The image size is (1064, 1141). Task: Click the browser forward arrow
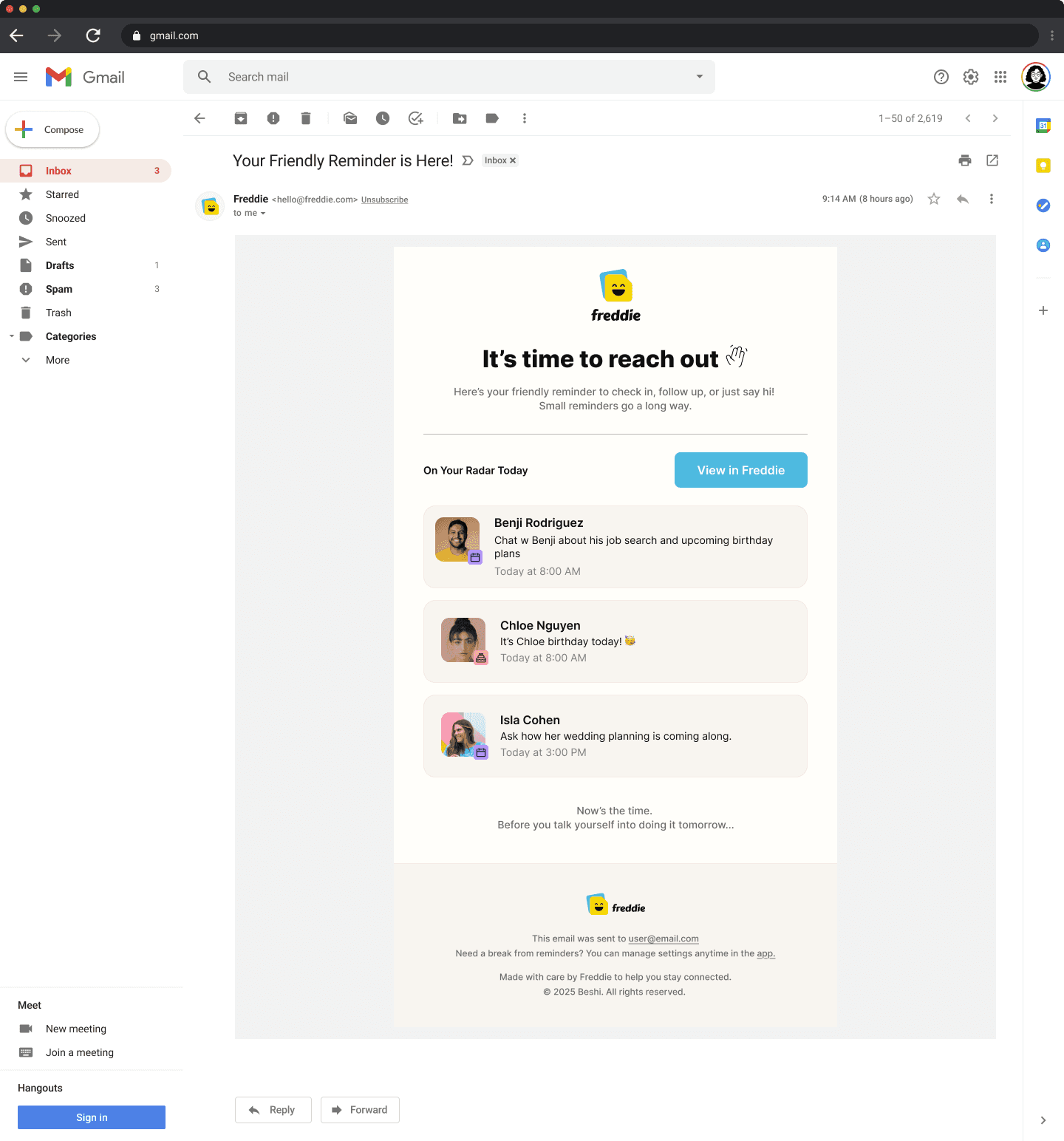coord(55,35)
